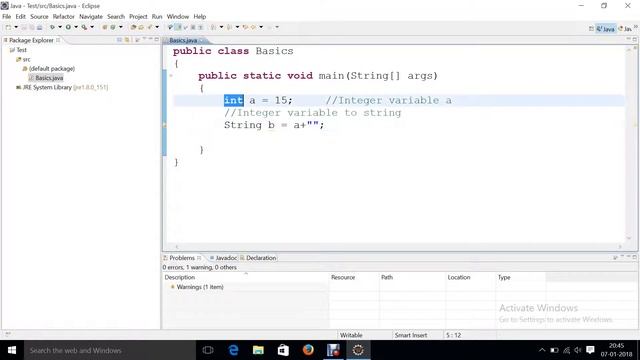The width and height of the screenshot is (640, 360).
Task: Click the Eclipse icon in the taskbar
Action: pyautogui.click(x=358, y=350)
